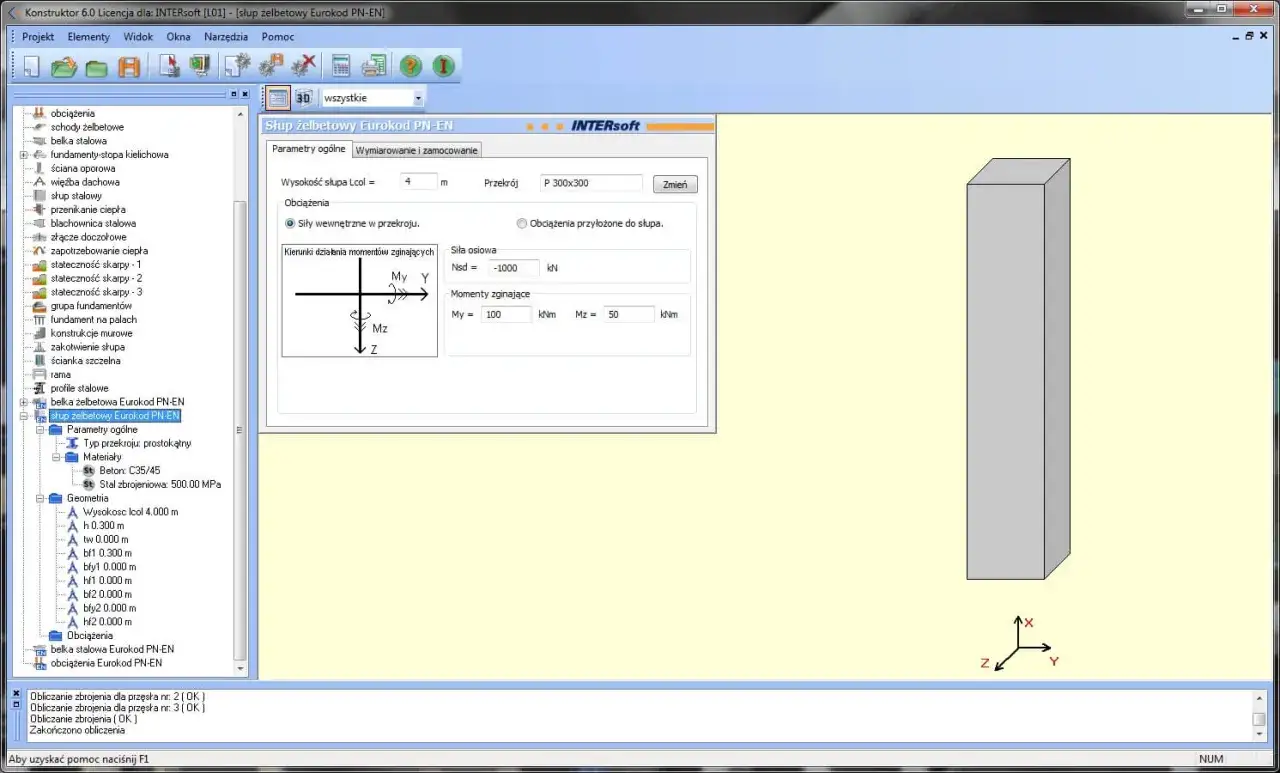This screenshot has width=1280, height=773.
Task: Expand the 'belka żelbetowa Eurokod PN-EN' node
Action: pos(23,402)
